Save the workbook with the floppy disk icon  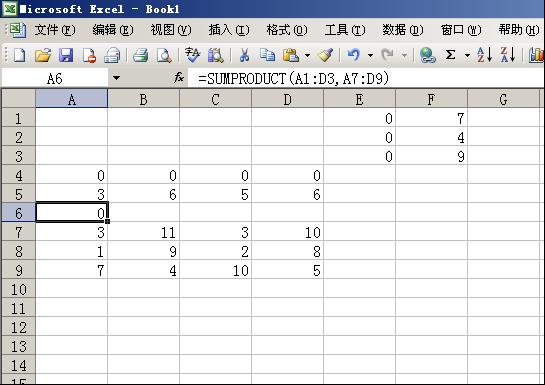click(x=66, y=55)
